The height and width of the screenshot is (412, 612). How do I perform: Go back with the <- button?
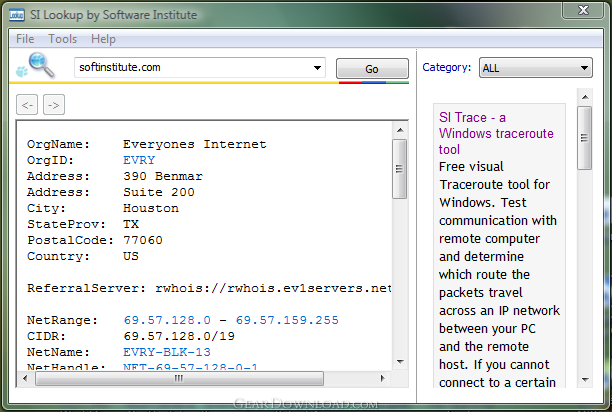(x=27, y=105)
